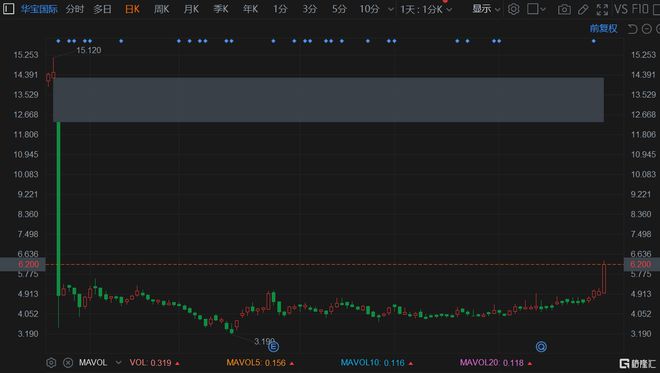Toggle the left sidebar panel icon
Viewport: 660px width, 373px height.
pos(8,9)
